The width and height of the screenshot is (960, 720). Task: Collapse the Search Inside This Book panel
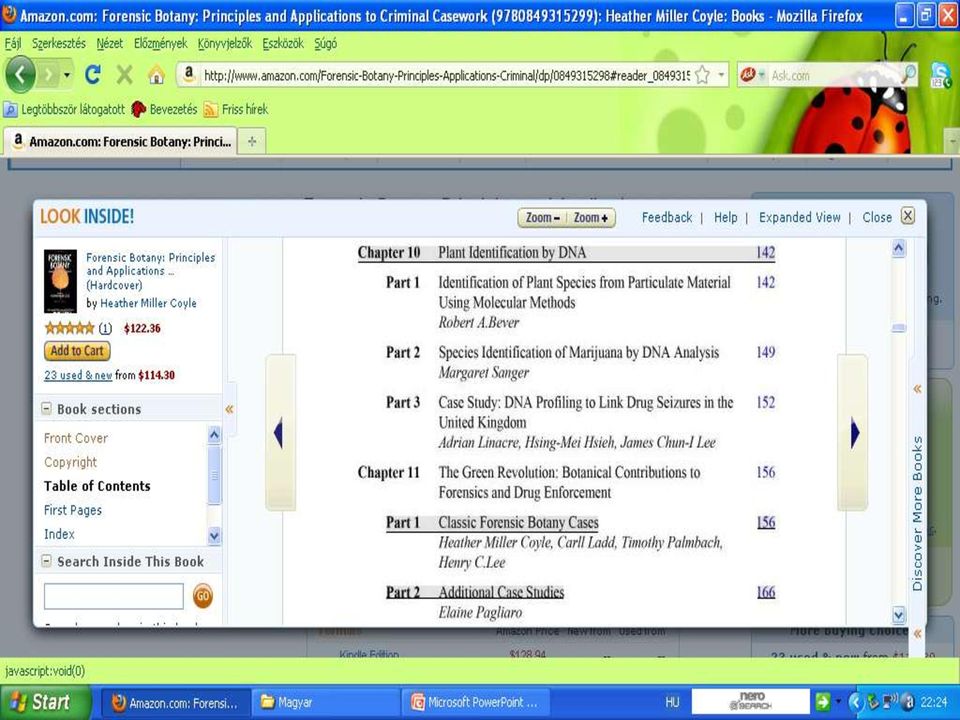tap(46, 561)
